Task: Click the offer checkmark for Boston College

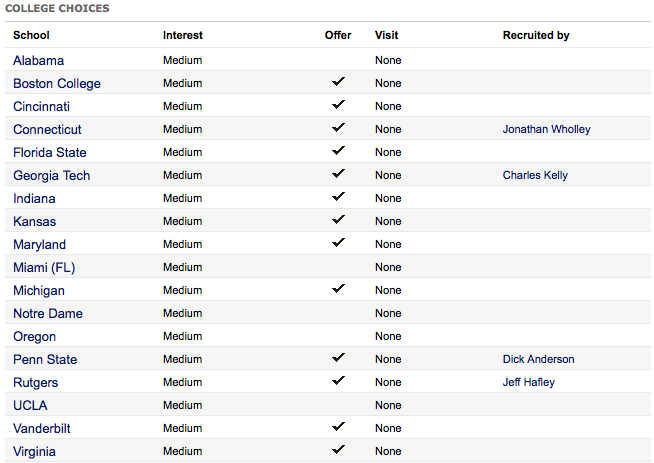Action: (338, 81)
